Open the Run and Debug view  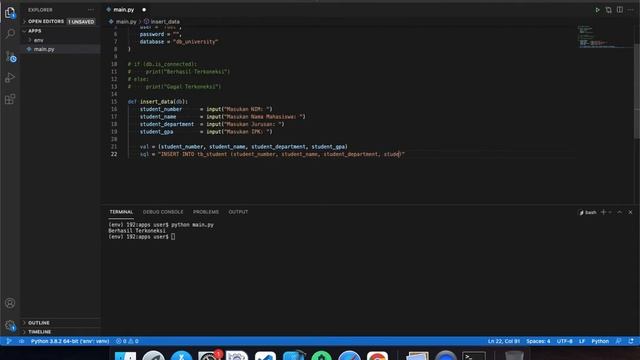(x=10, y=78)
